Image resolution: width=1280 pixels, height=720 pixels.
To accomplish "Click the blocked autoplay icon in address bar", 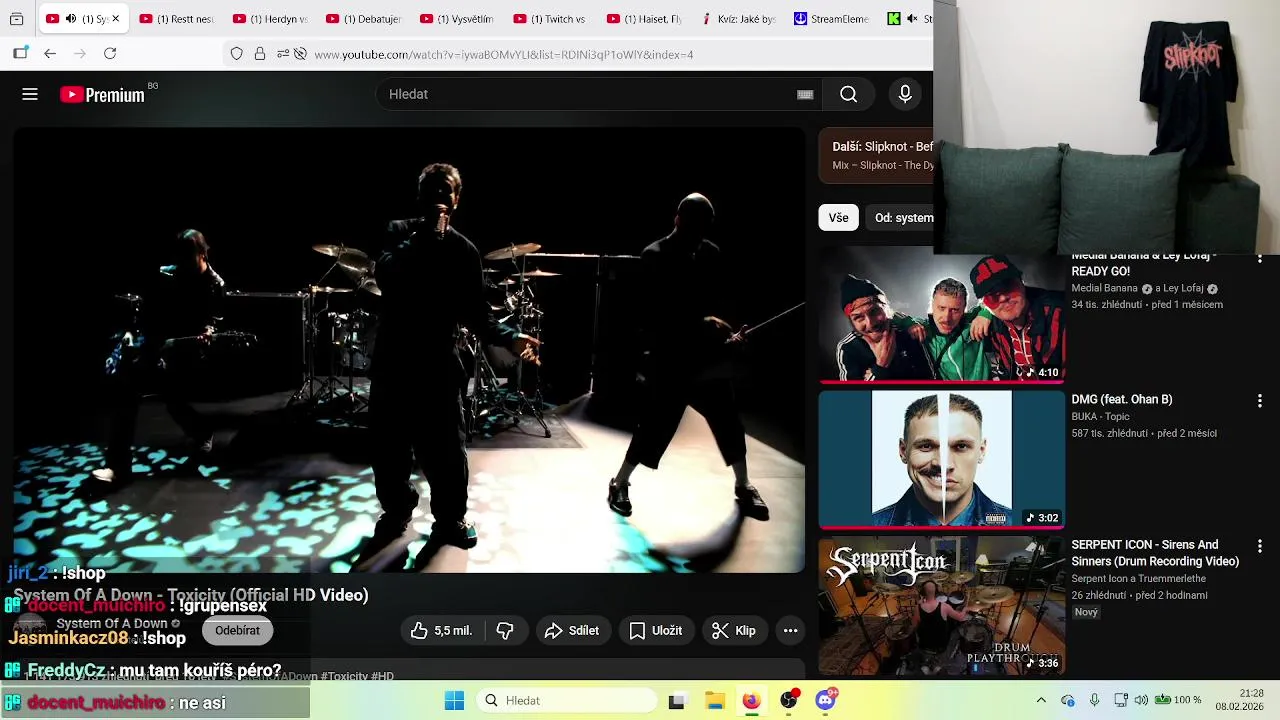I will (299, 54).
